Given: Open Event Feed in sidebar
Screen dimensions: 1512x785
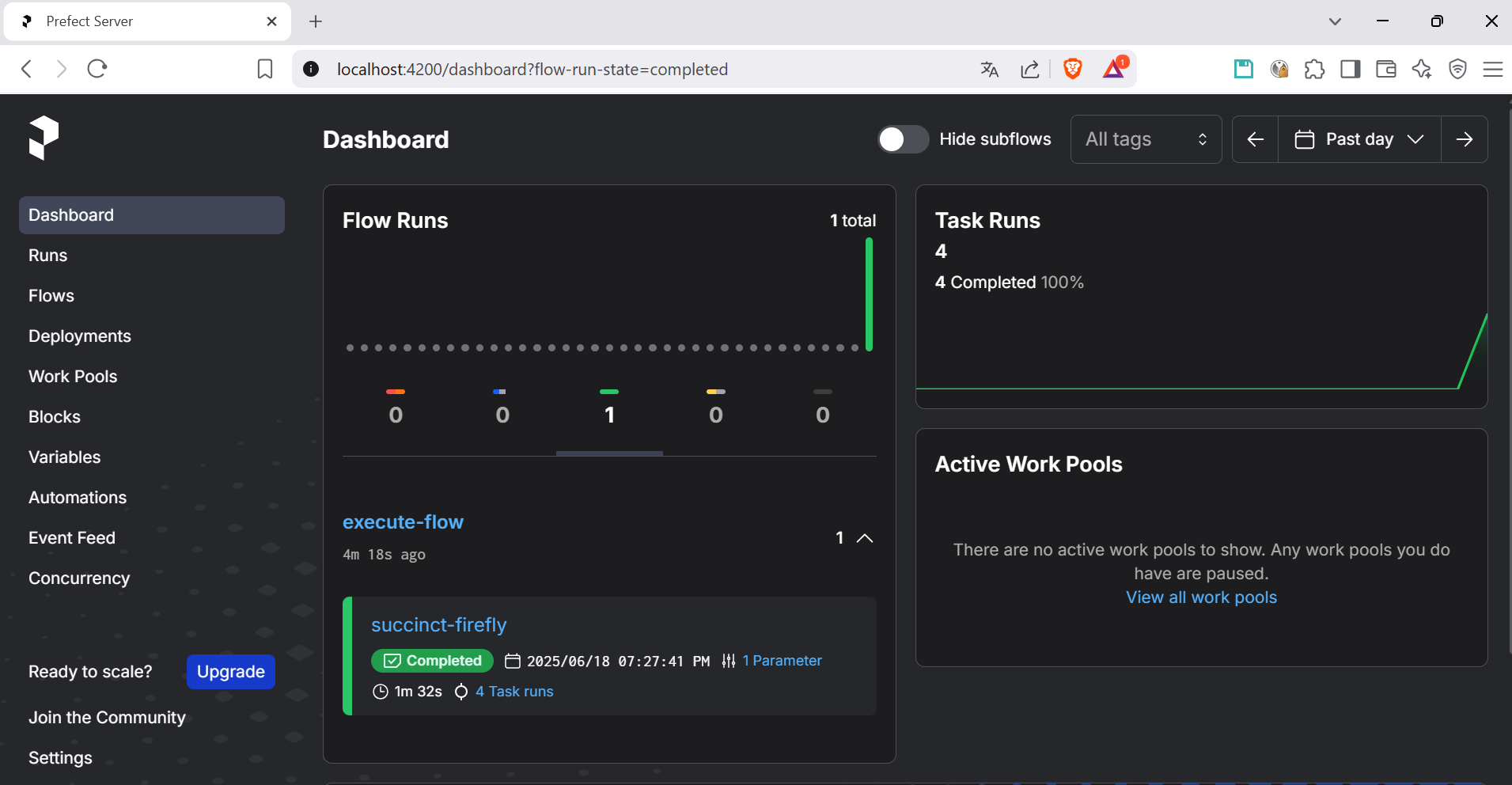Looking at the screenshot, I should coord(152,538).
